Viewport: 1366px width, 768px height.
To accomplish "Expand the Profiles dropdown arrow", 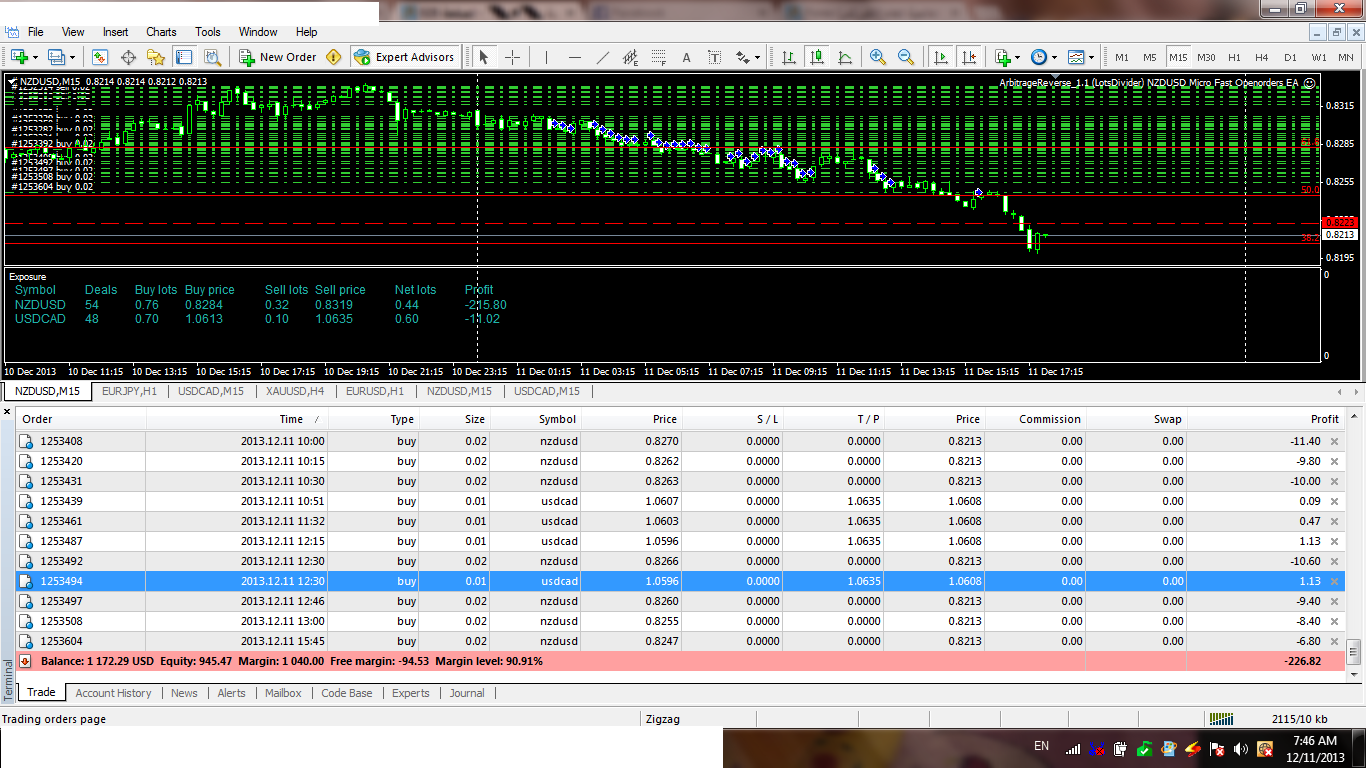I will coord(72,57).
